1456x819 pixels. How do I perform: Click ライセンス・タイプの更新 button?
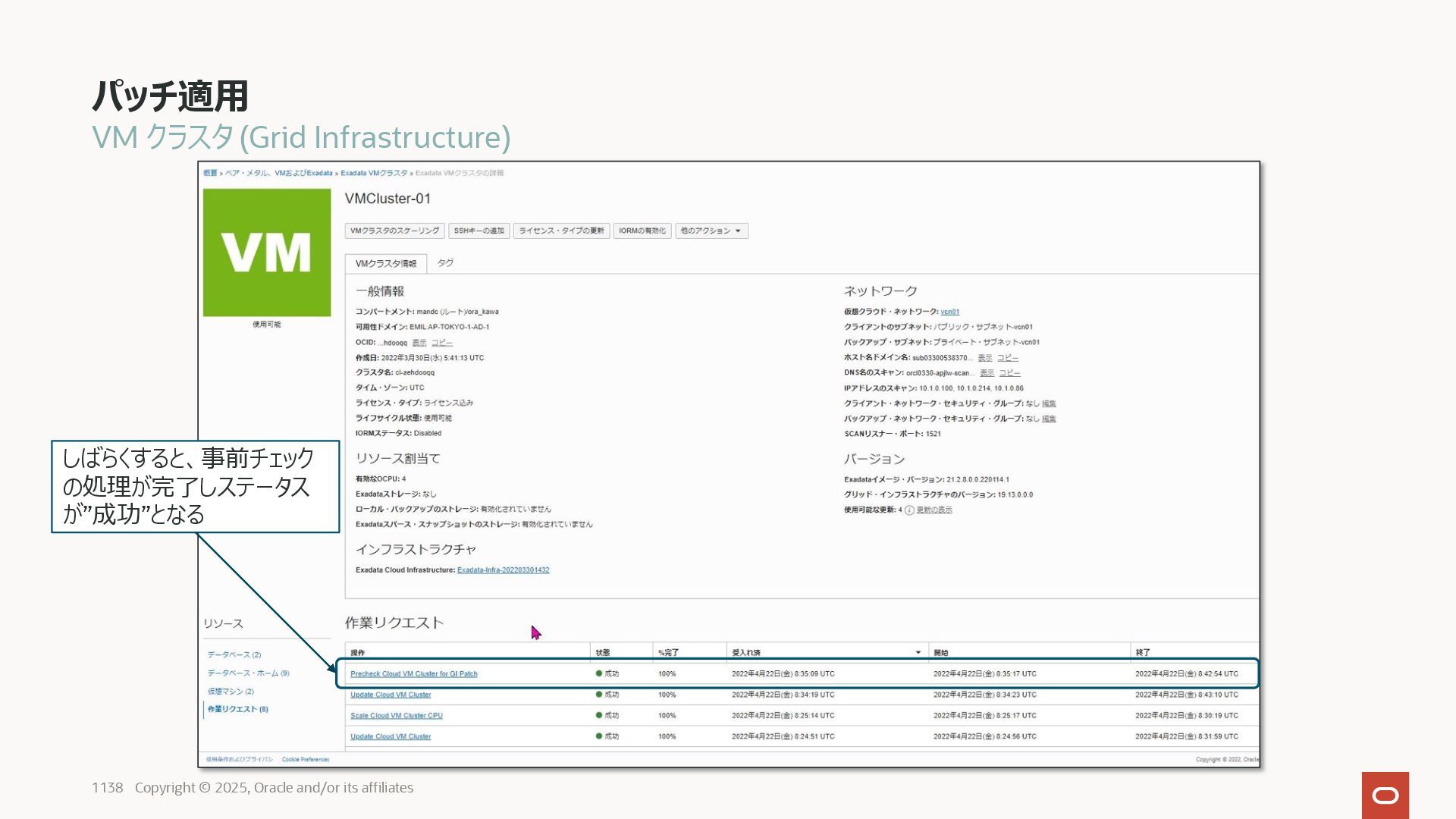tap(561, 231)
